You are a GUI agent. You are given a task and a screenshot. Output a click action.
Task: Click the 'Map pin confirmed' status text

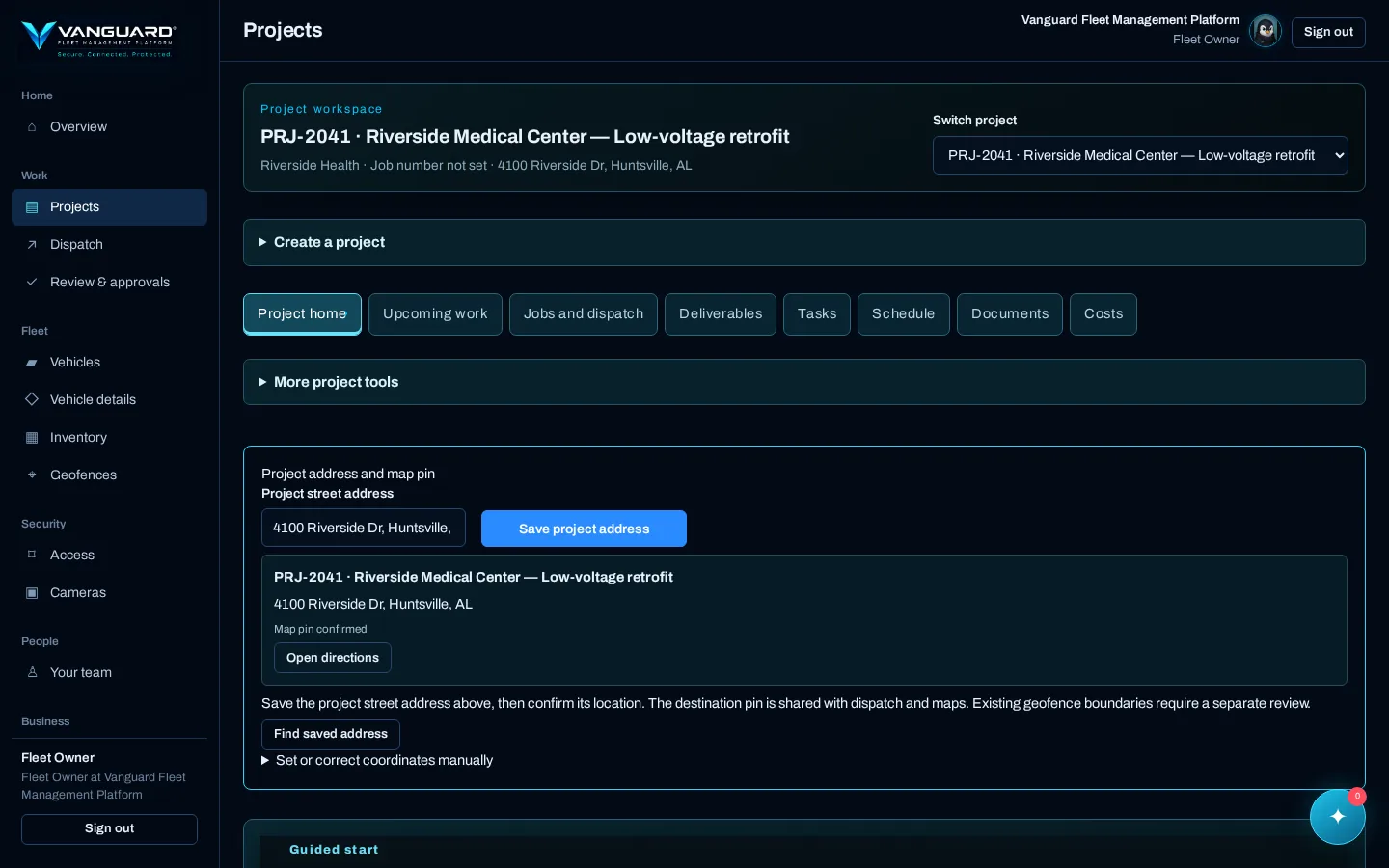click(320, 629)
